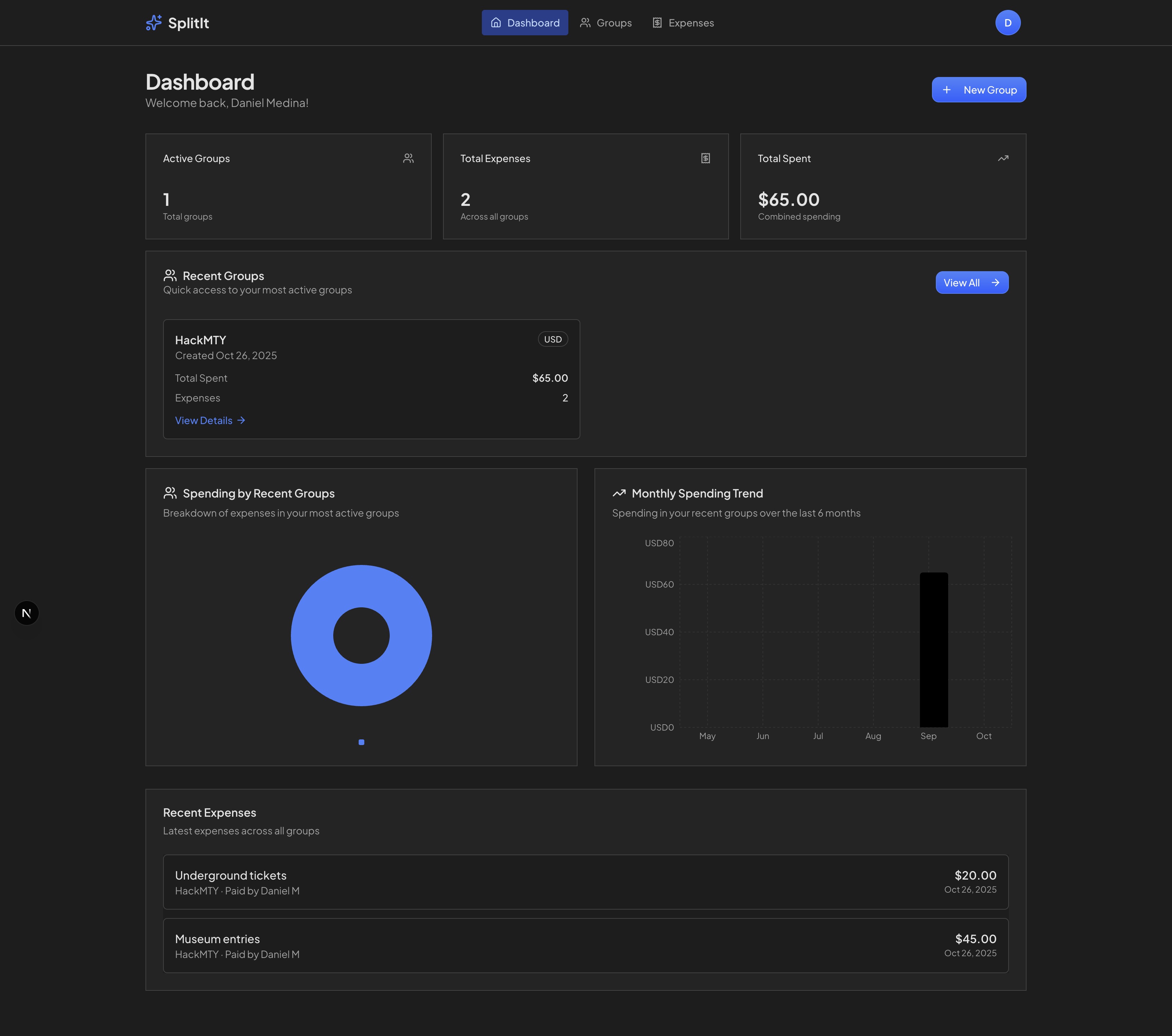
Task: Select the Museum entries expense row
Action: coord(585,946)
